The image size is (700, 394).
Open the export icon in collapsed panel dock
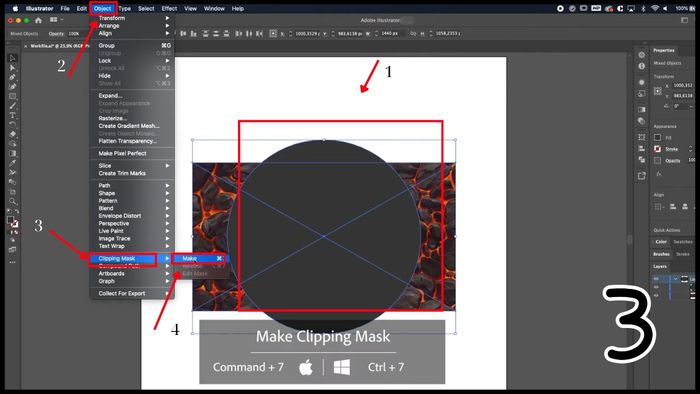click(642, 176)
